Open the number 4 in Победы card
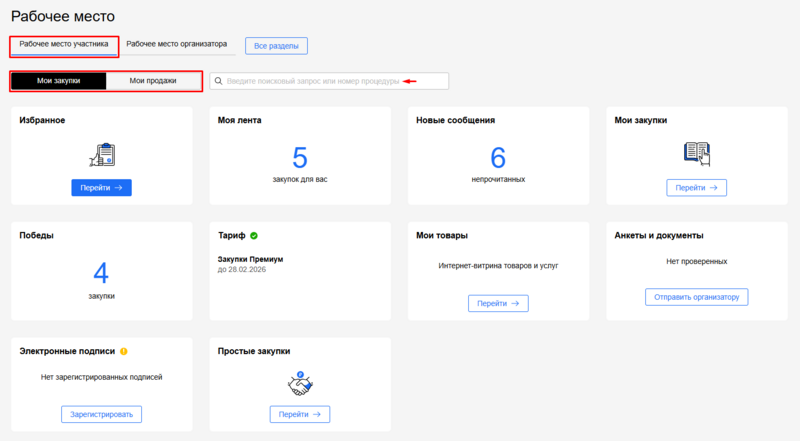The height and width of the screenshot is (441, 800). (x=101, y=273)
